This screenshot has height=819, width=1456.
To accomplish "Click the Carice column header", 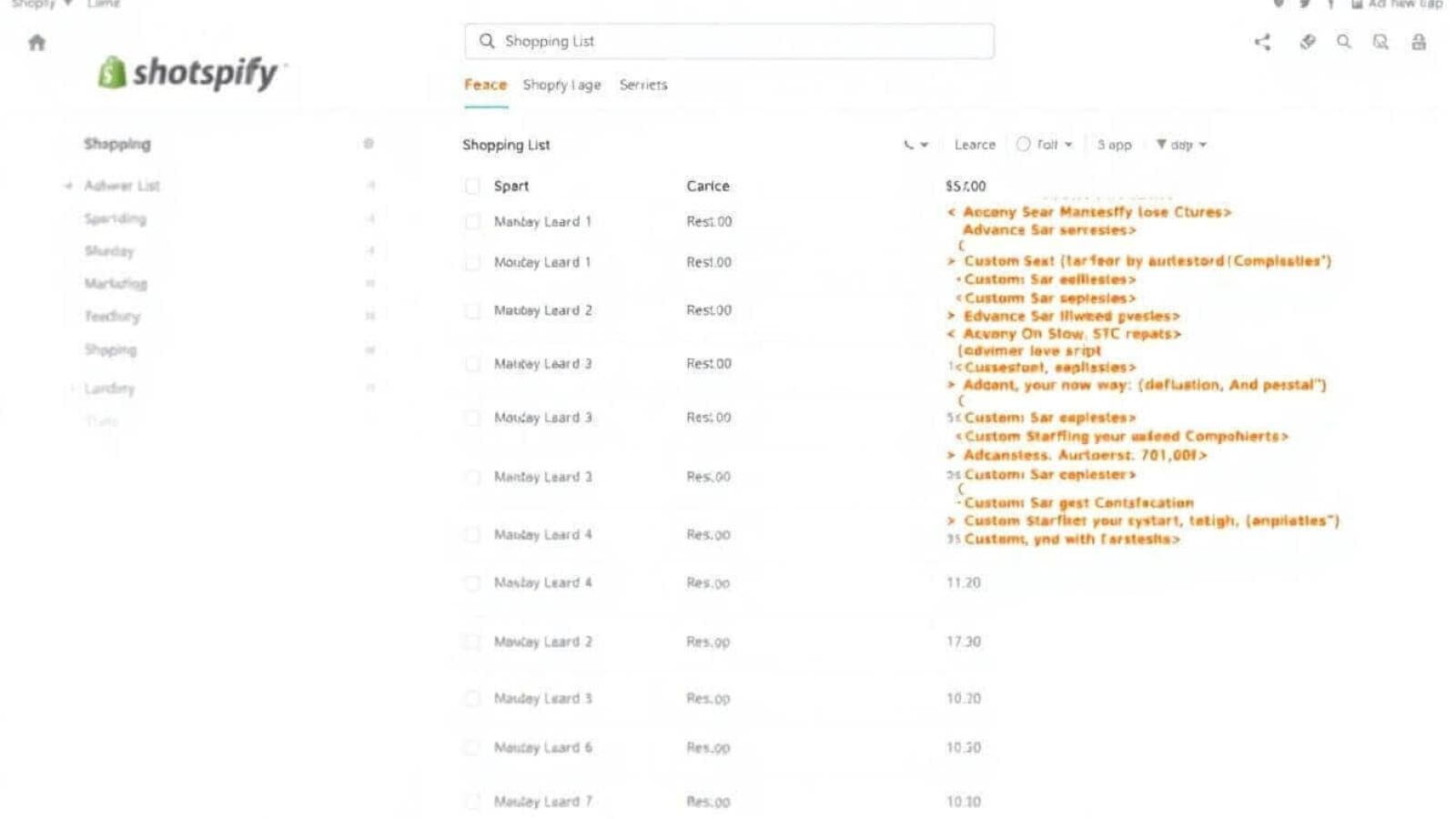I will tap(708, 186).
